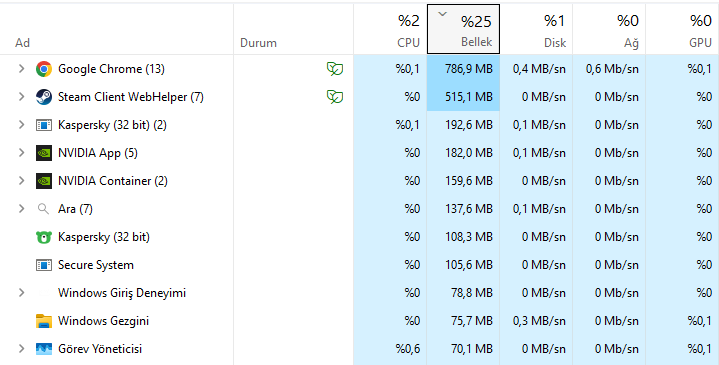Expand Kaspersky (32 bit) (2) group

pyautogui.click(x=21, y=125)
